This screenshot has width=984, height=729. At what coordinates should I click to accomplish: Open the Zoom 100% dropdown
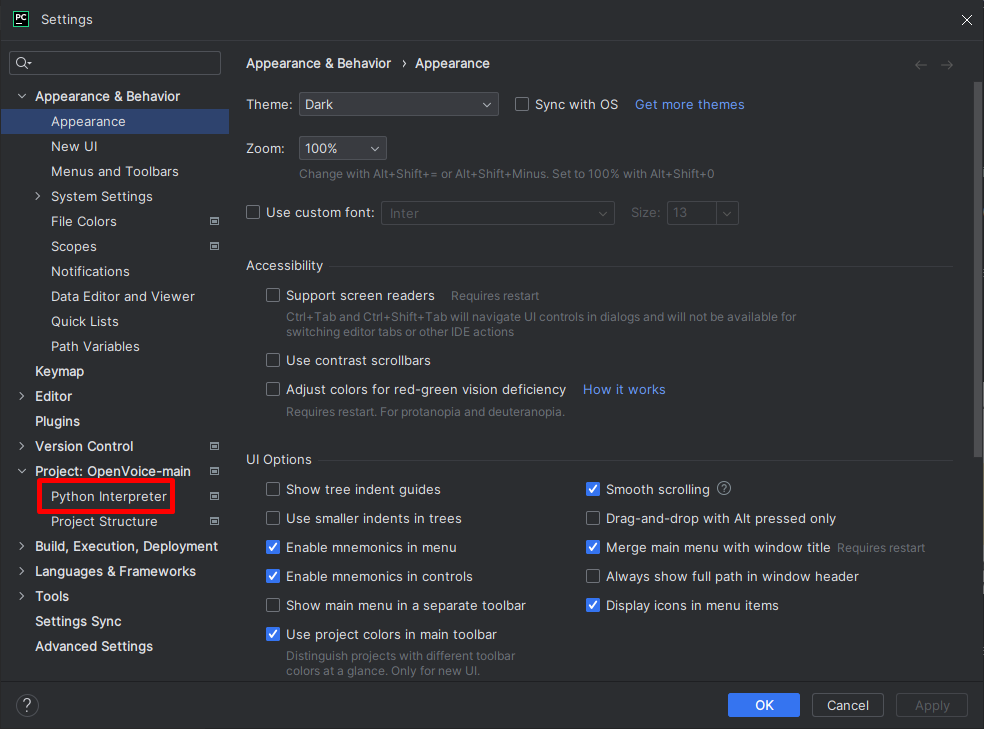(x=343, y=148)
